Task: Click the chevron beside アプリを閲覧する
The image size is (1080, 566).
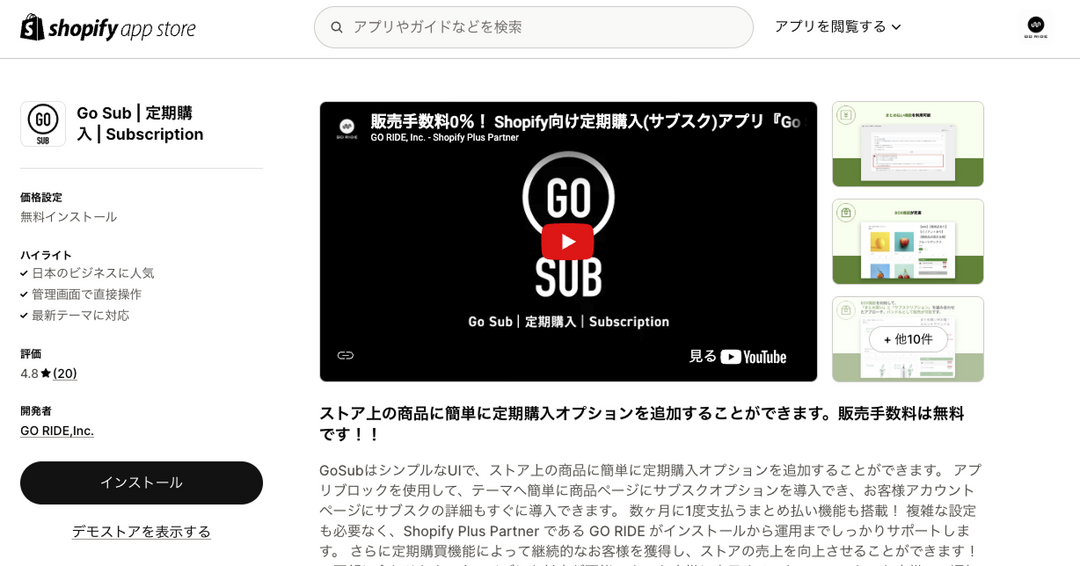Action: pos(895,28)
